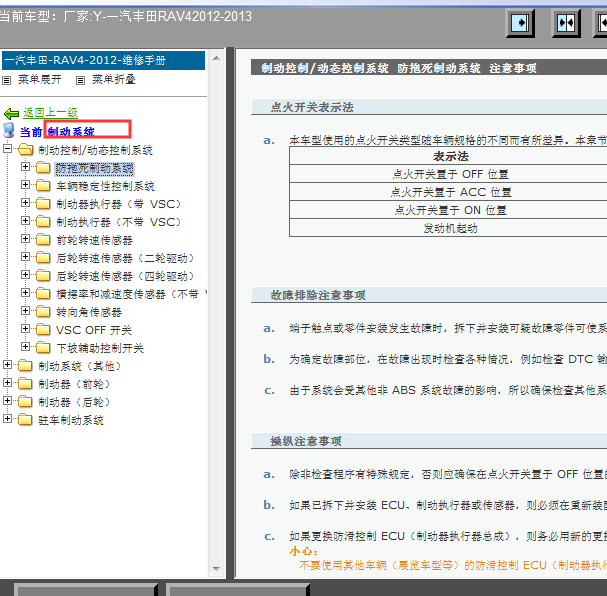The height and width of the screenshot is (596, 607).
Task: Select the VSC OFF 开关 tree item
Action: pyautogui.click(x=94, y=330)
